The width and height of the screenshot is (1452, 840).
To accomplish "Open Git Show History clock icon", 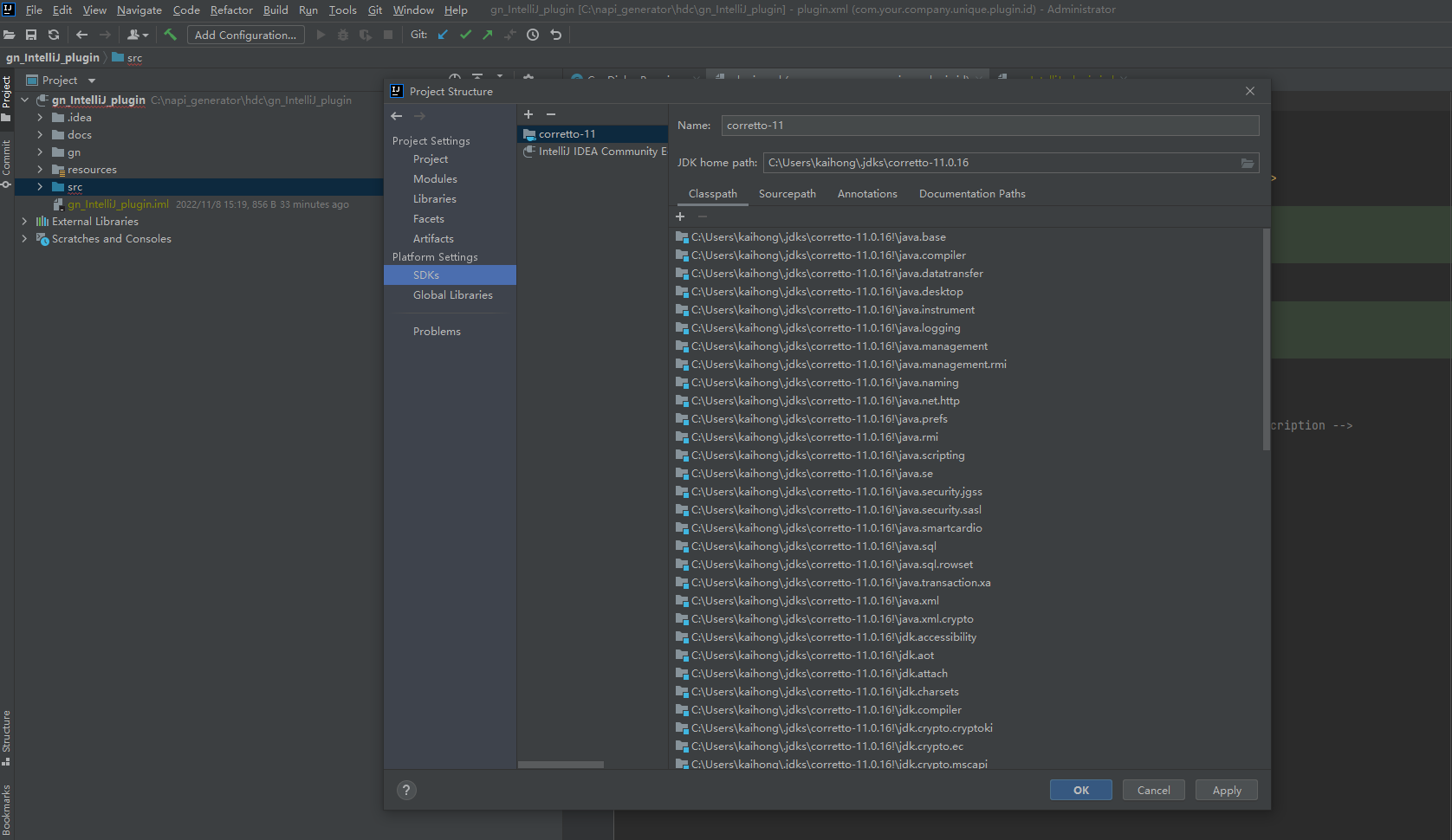I will [x=533, y=35].
